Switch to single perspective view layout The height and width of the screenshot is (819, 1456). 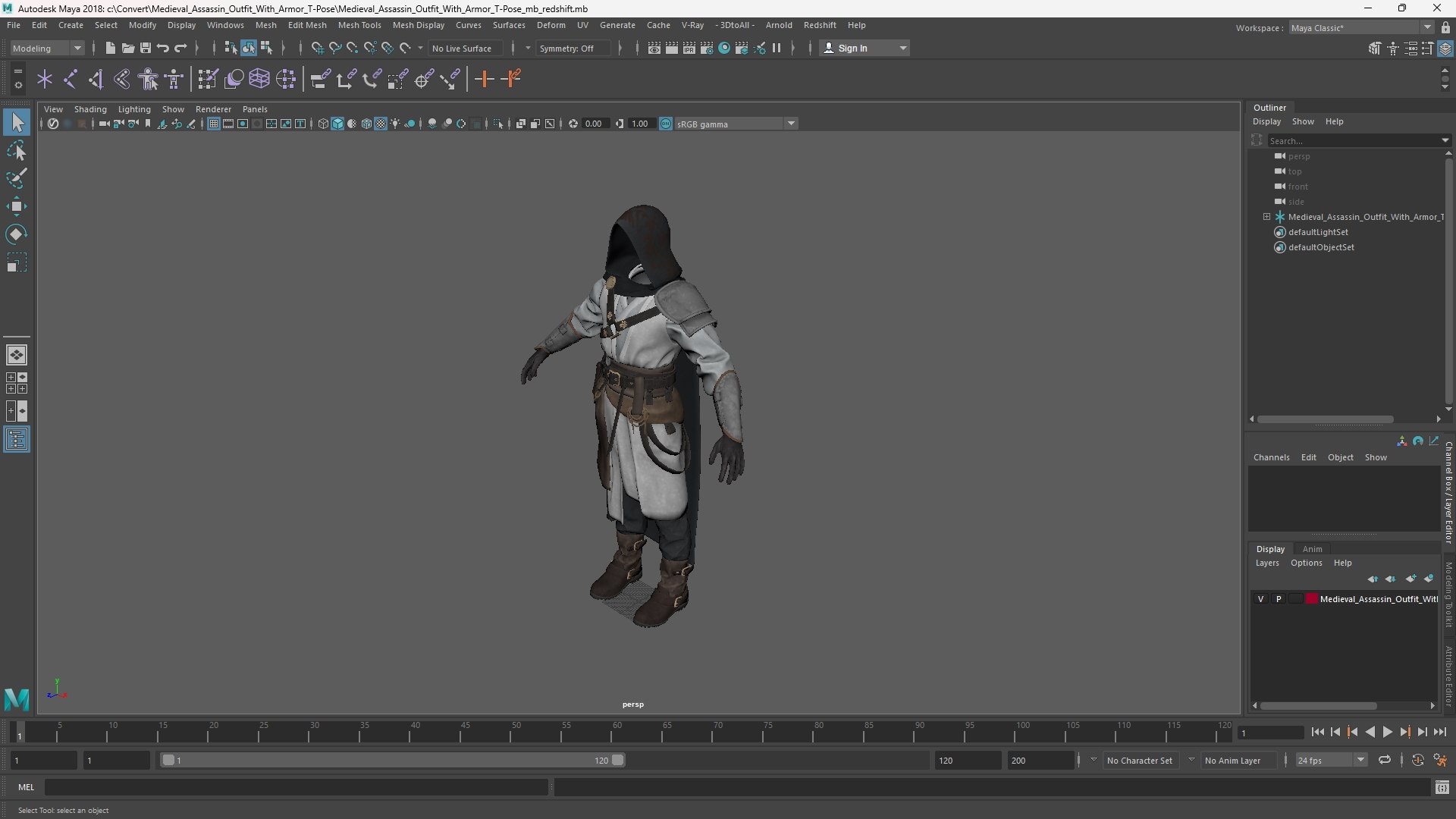[x=17, y=354]
